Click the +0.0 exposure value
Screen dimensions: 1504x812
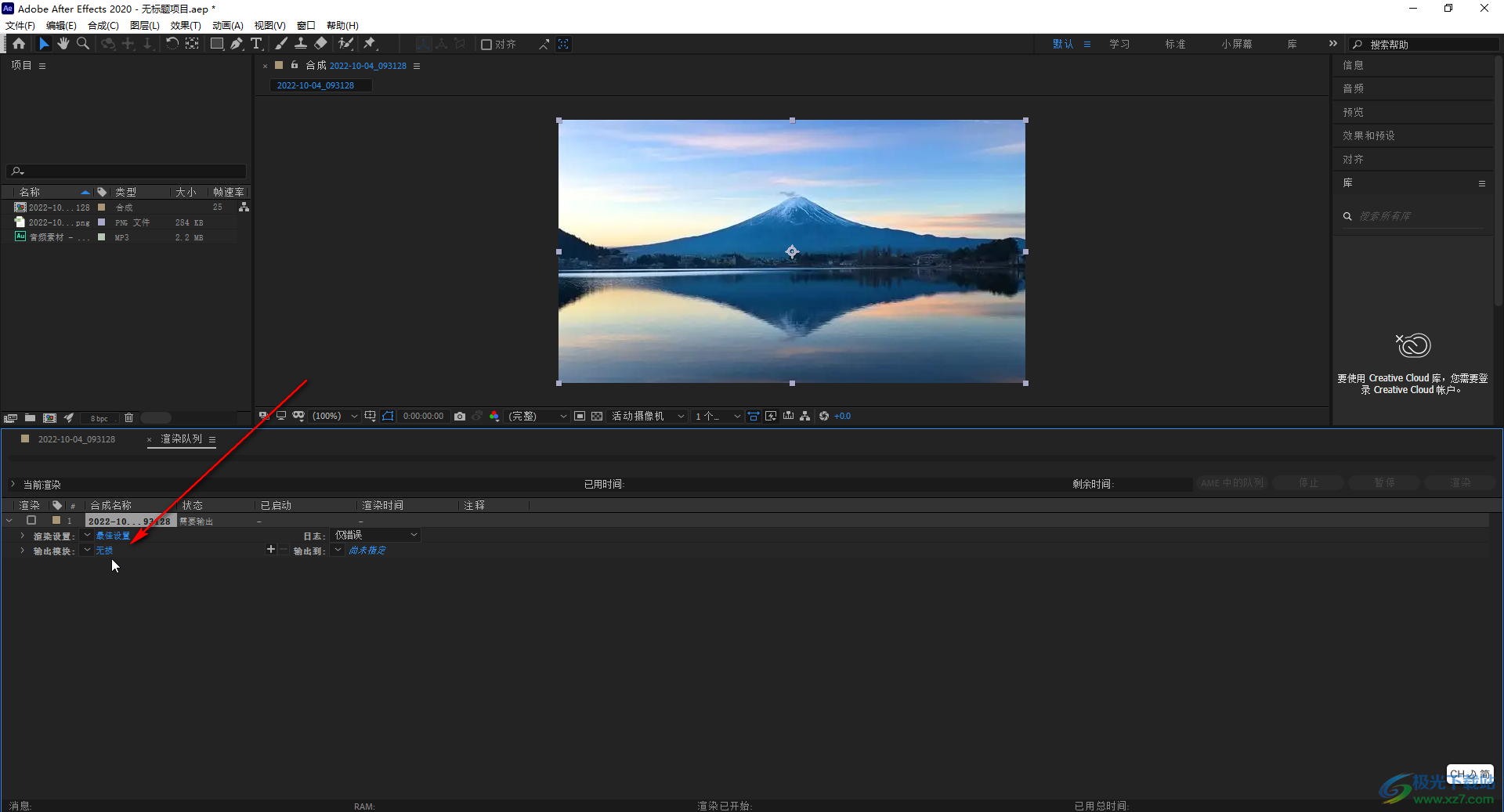[843, 417]
